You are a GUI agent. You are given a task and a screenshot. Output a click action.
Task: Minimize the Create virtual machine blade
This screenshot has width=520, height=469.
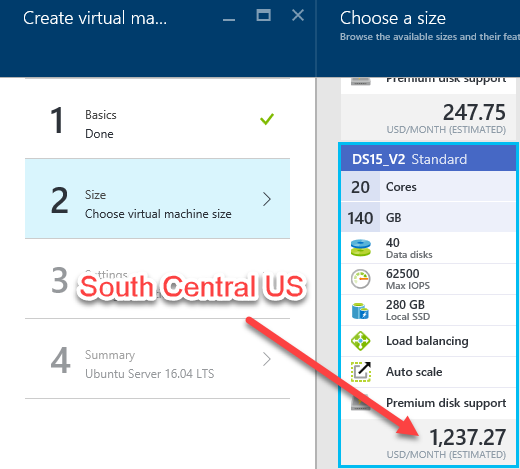pyautogui.click(x=229, y=20)
